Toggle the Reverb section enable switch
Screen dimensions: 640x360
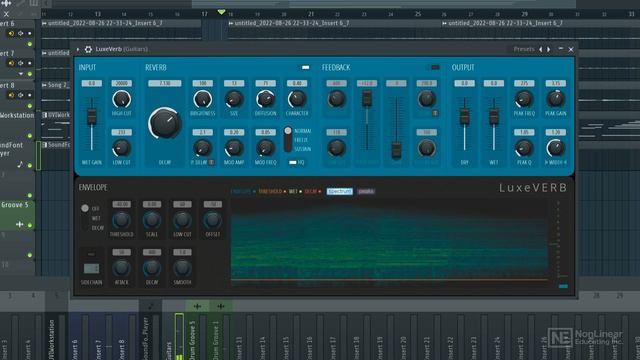point(305,67)
